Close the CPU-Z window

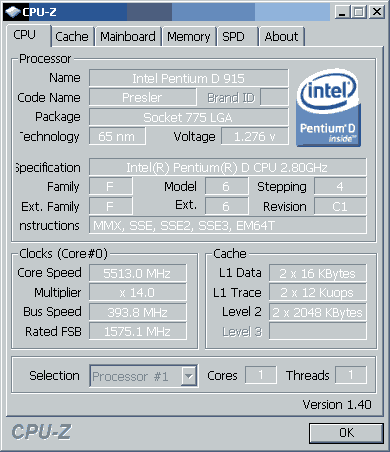coord(377,12)
